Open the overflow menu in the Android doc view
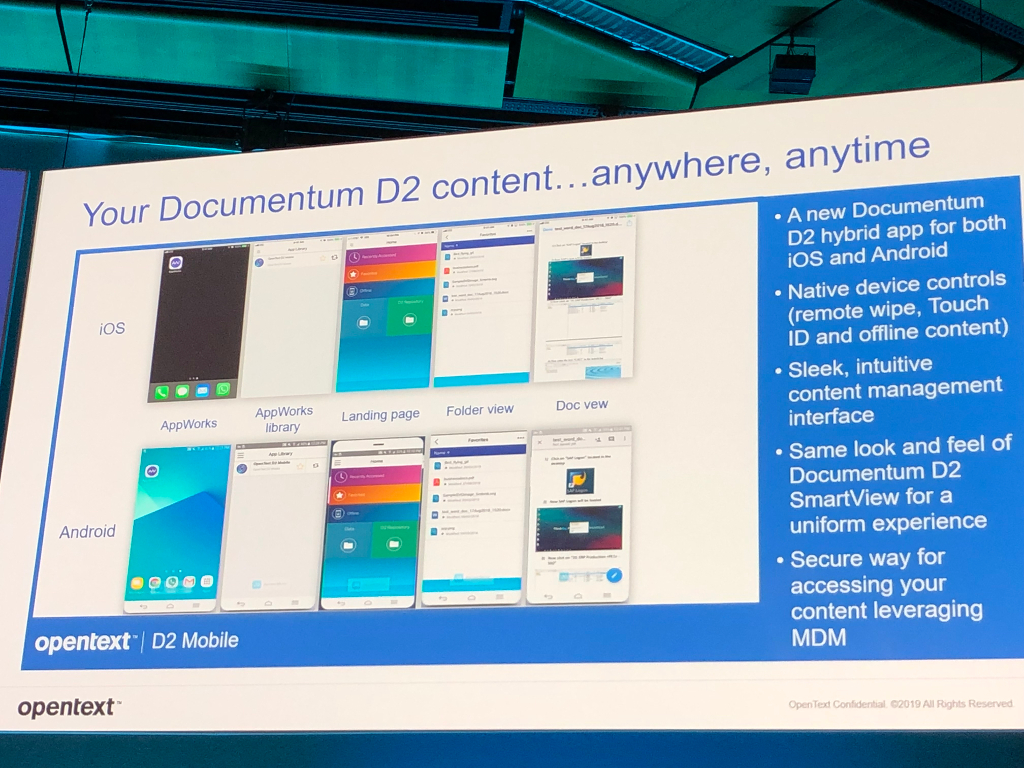The image size is (1024, 768). pos(624,438)
